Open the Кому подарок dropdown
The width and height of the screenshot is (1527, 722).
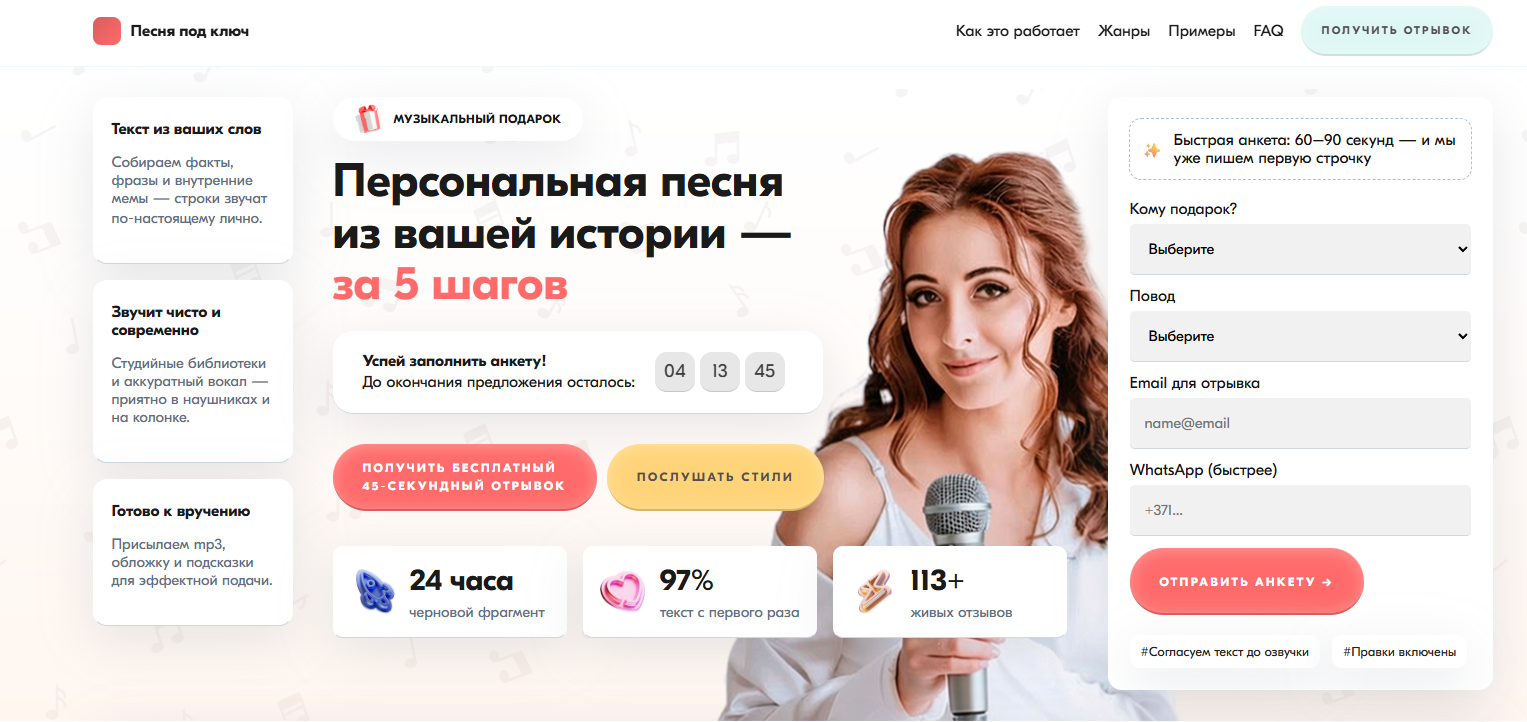1300,249
